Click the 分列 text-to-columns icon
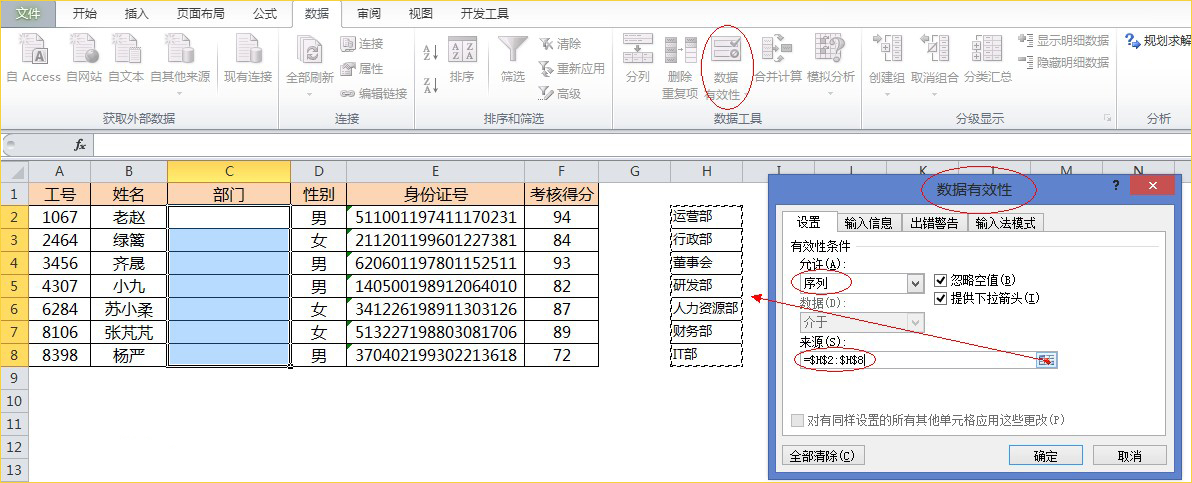This screenshot has width=1192, height=483. coord(638,59)
